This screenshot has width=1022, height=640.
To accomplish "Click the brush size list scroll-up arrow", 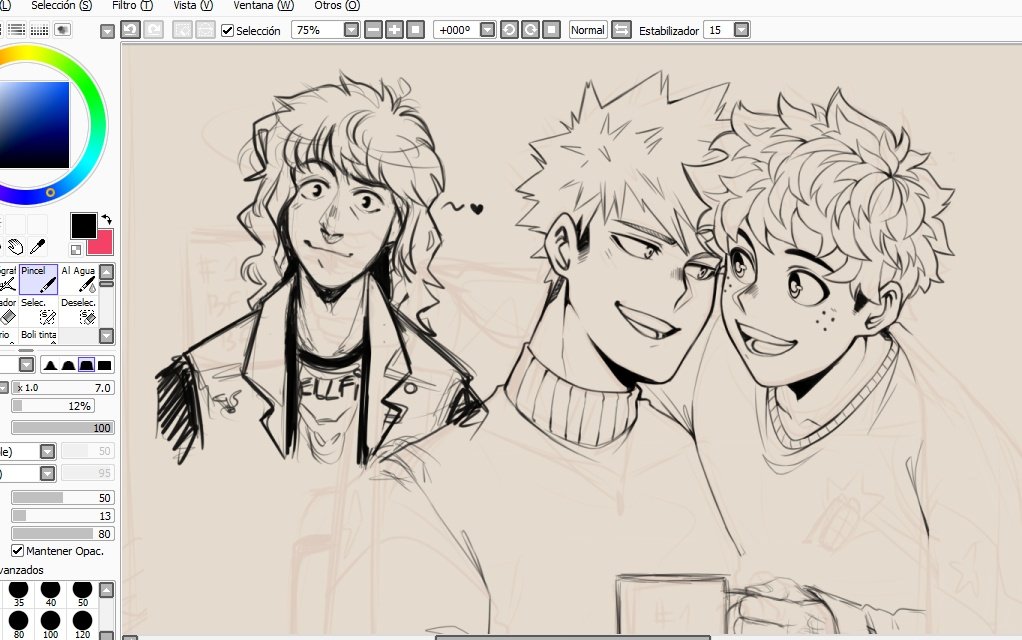I will click(107, 590).
